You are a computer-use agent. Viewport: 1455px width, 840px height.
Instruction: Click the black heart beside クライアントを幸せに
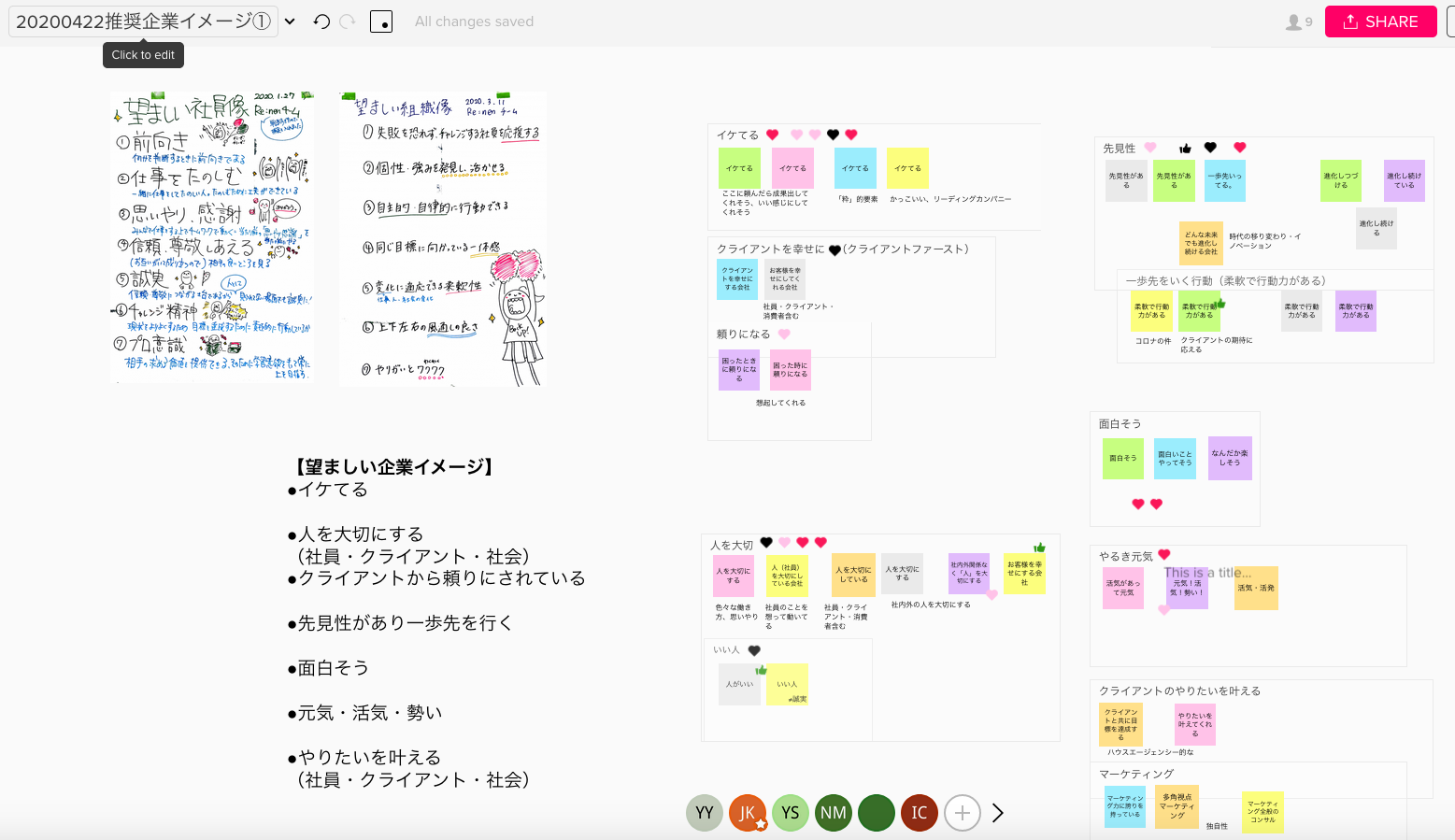tap(834, 250)
